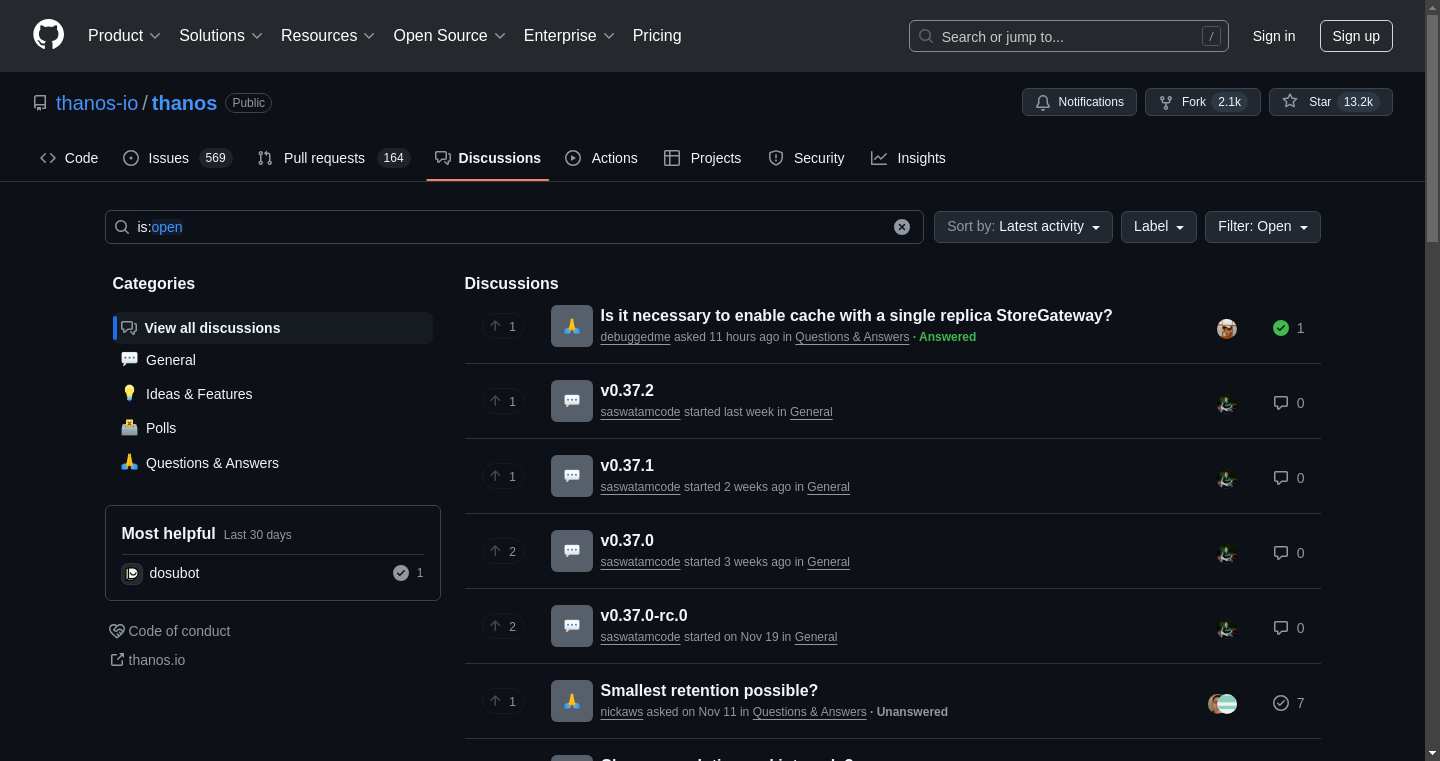
Task: Upvote the v0.37.0 discussion
Action: 503,551
